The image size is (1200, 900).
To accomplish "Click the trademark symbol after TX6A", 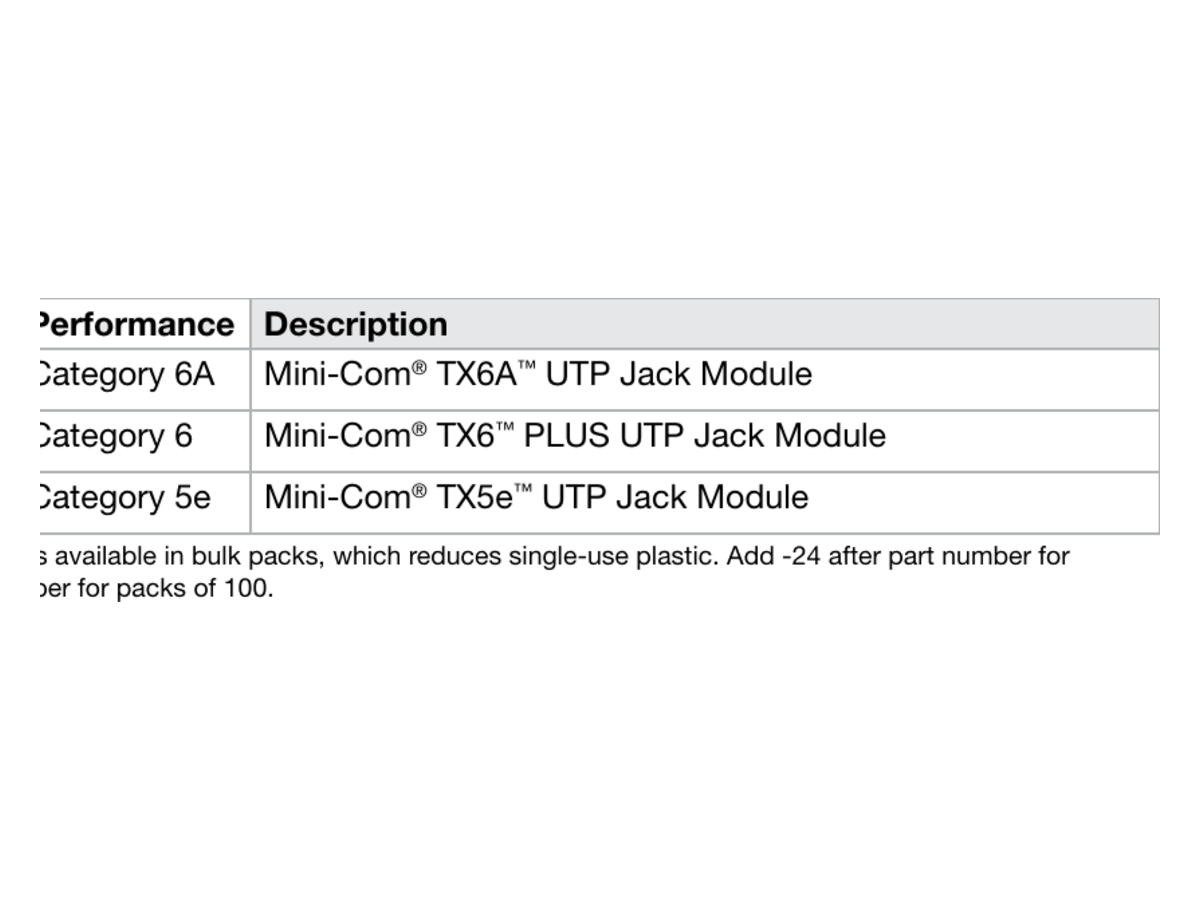I will tap(526, 367).
